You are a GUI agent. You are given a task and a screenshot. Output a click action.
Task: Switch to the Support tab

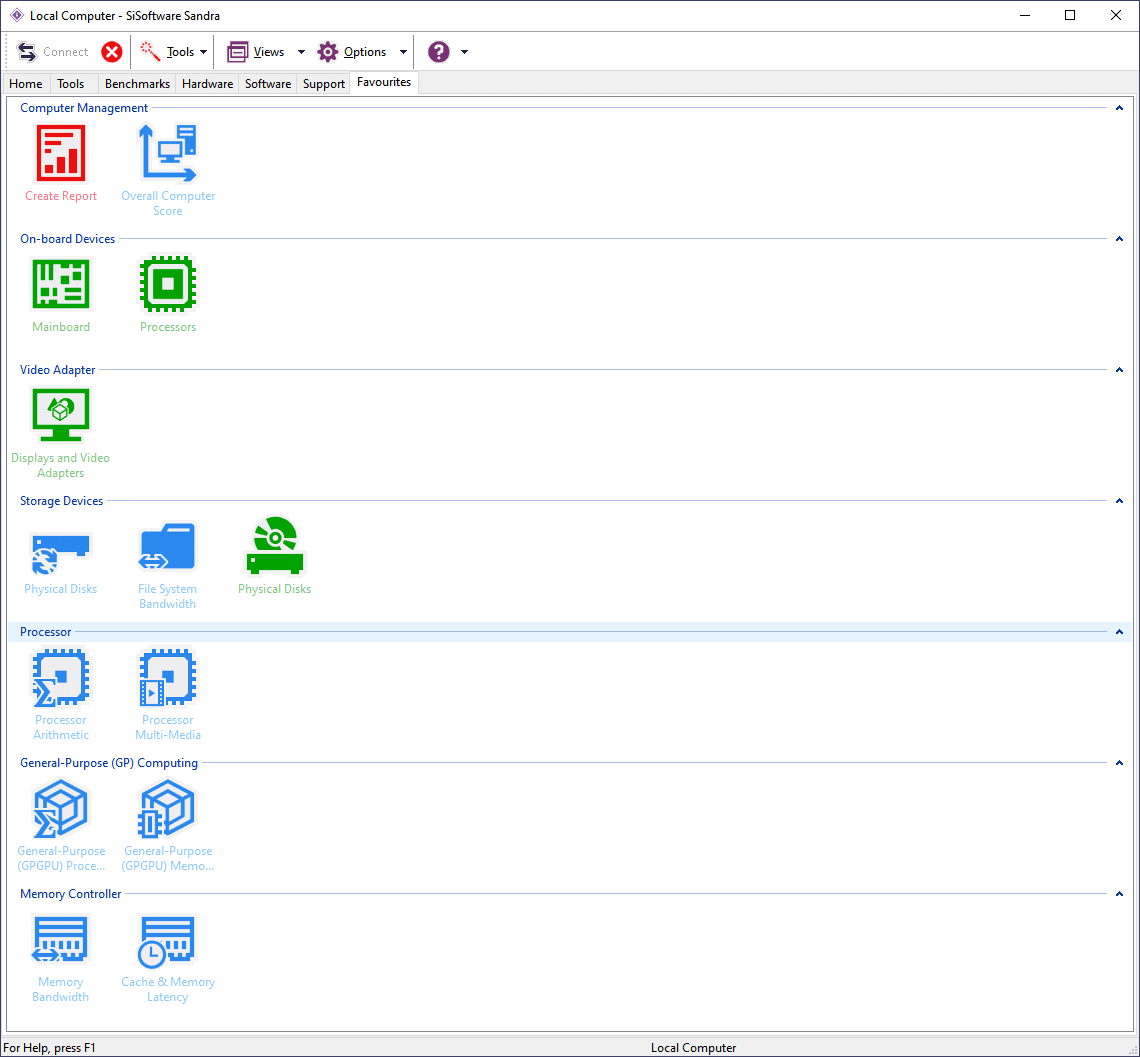324,84
